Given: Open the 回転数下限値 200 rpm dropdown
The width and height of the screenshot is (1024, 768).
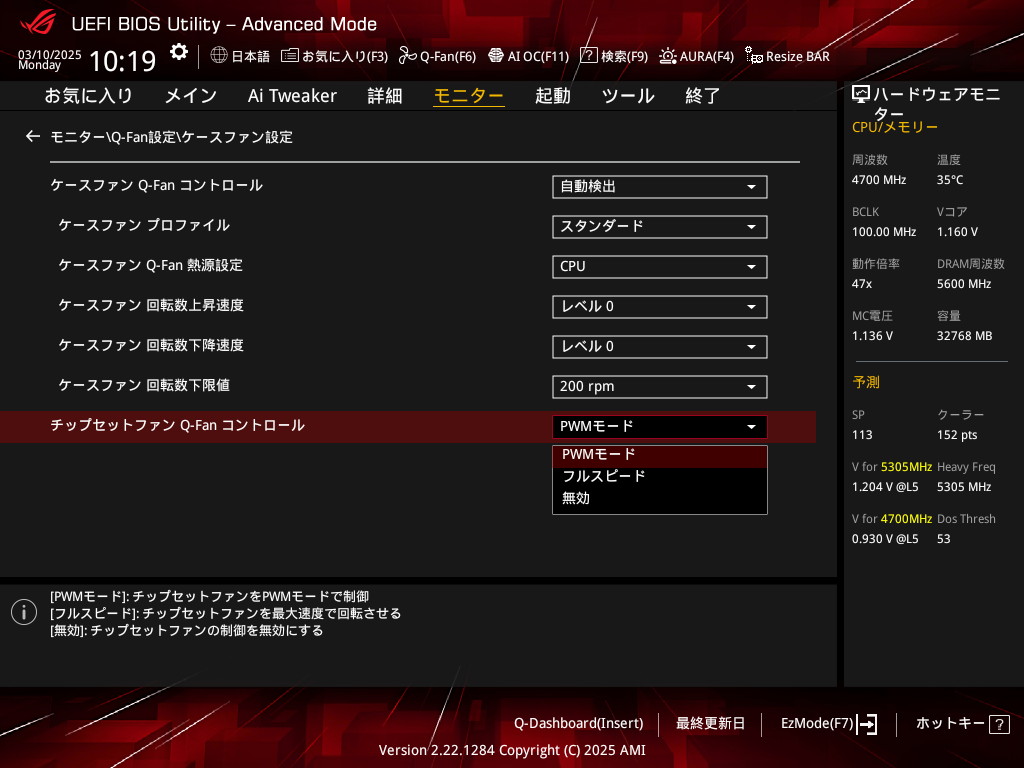Looking at the screenshot, I should [x=660, y=387].
